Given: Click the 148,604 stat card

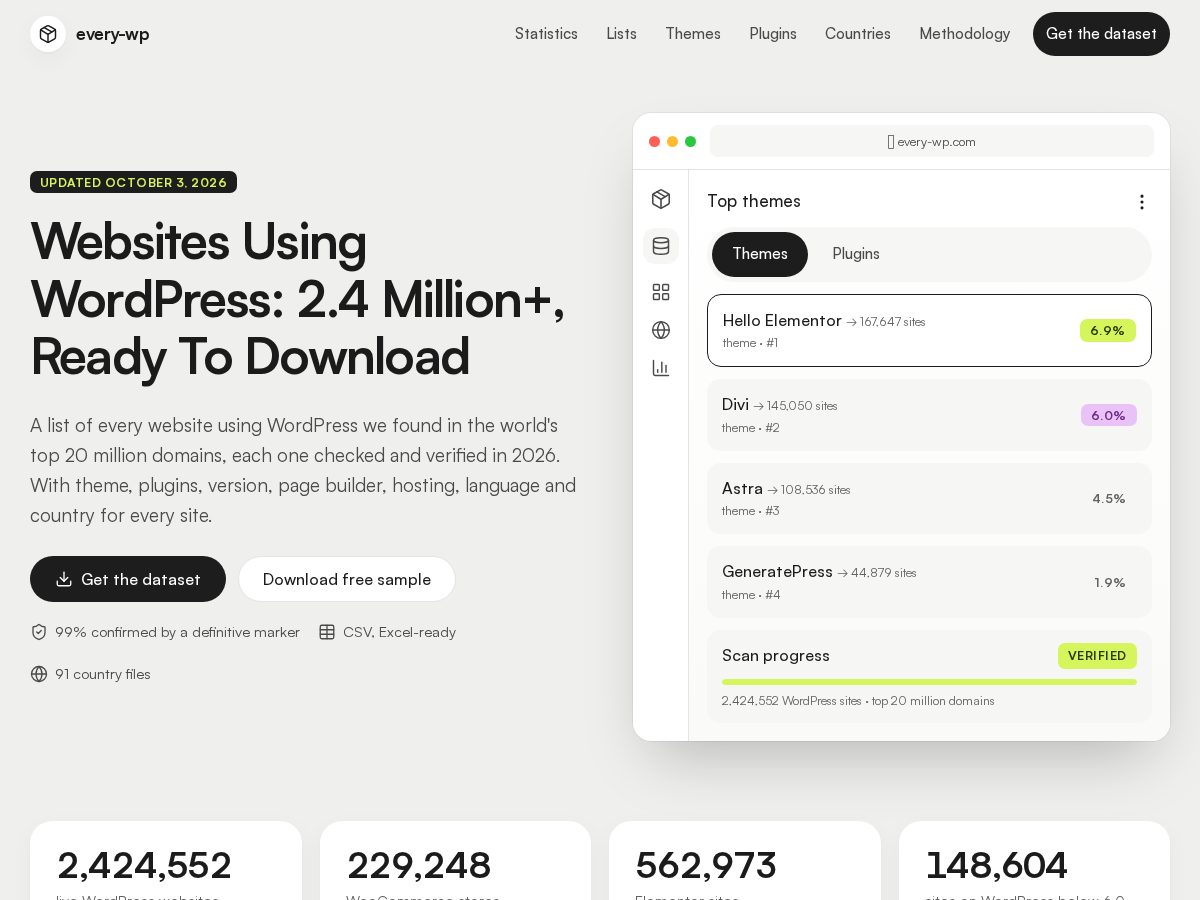Looking at the screenshot, I should click(x=1034, y=861).
